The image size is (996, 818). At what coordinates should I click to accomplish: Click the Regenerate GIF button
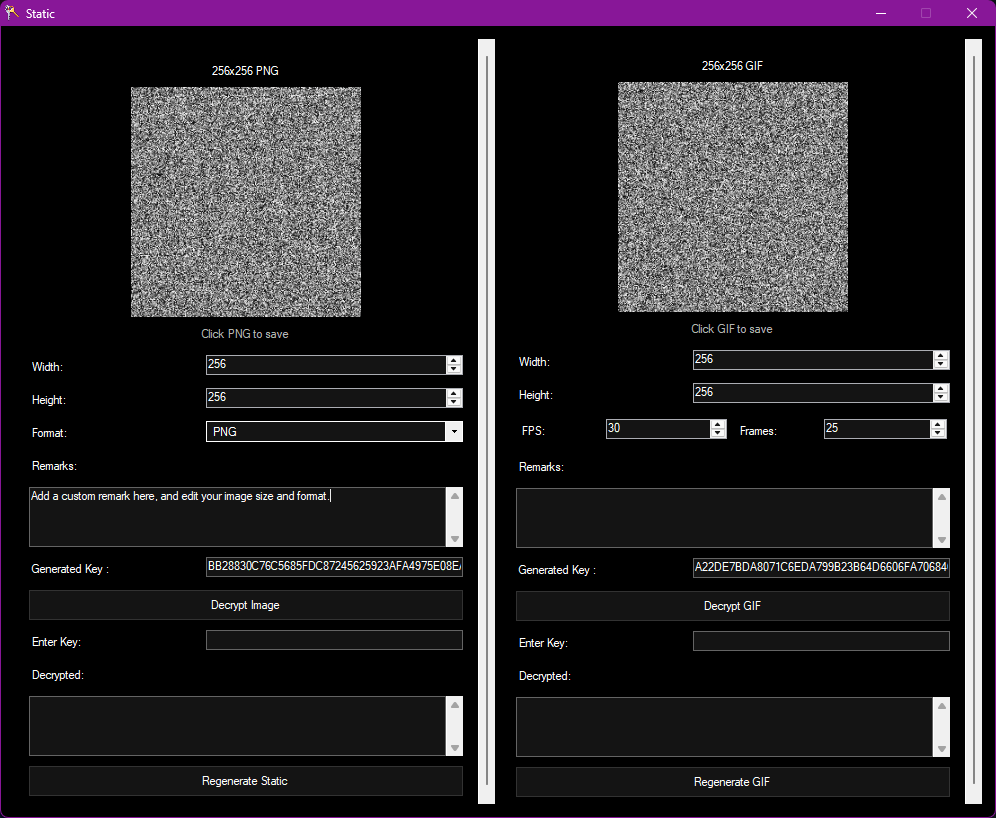pos(733,782)
